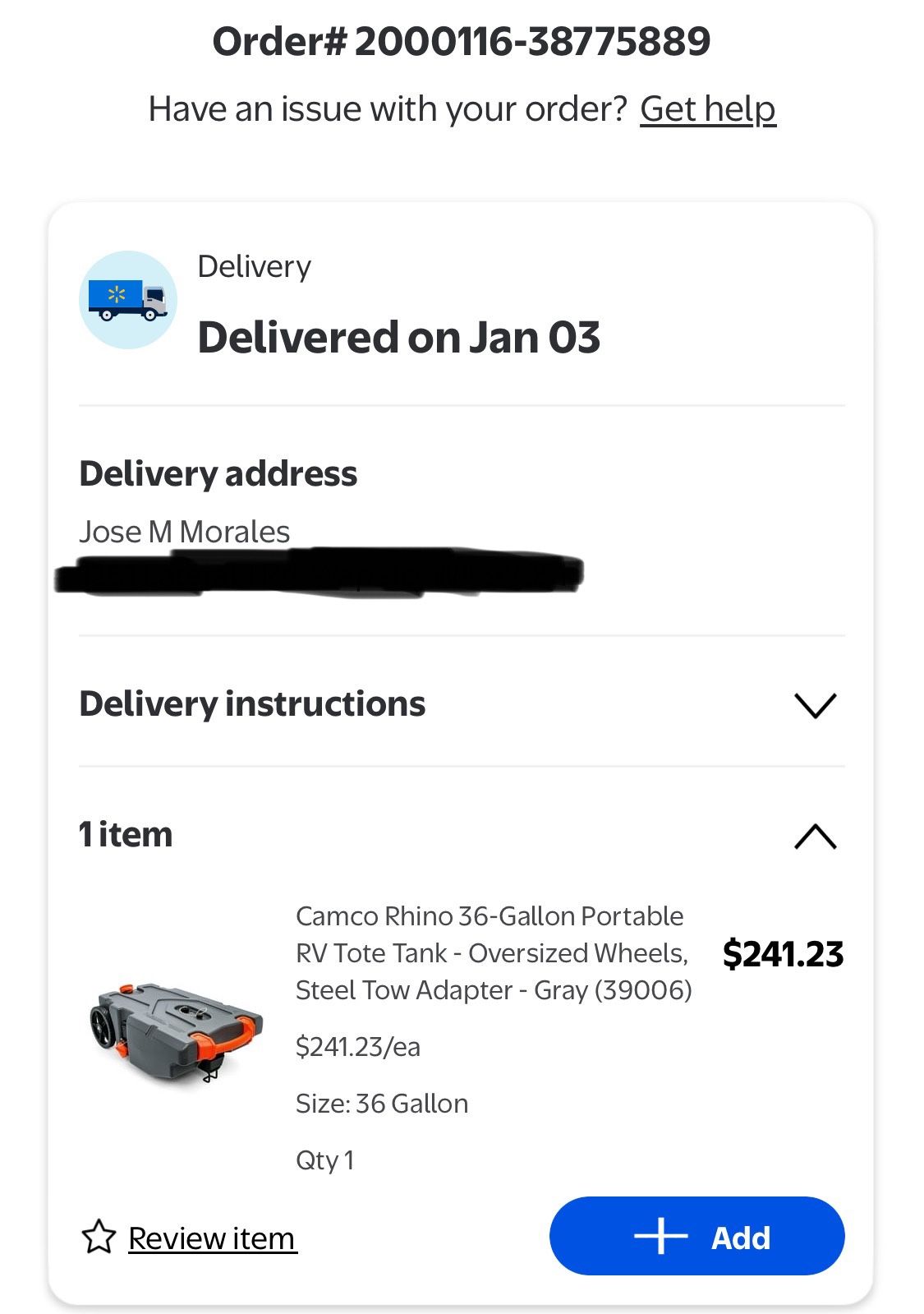Click the Delivery instructions heading
This screenshot has width=924, height=1314.
pyautogui.click(x=252, y=704)
